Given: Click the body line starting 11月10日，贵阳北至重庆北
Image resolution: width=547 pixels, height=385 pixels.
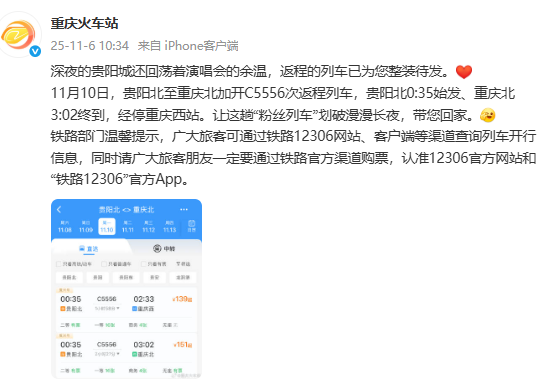Looking at the screenshot, I should [283, 93].
